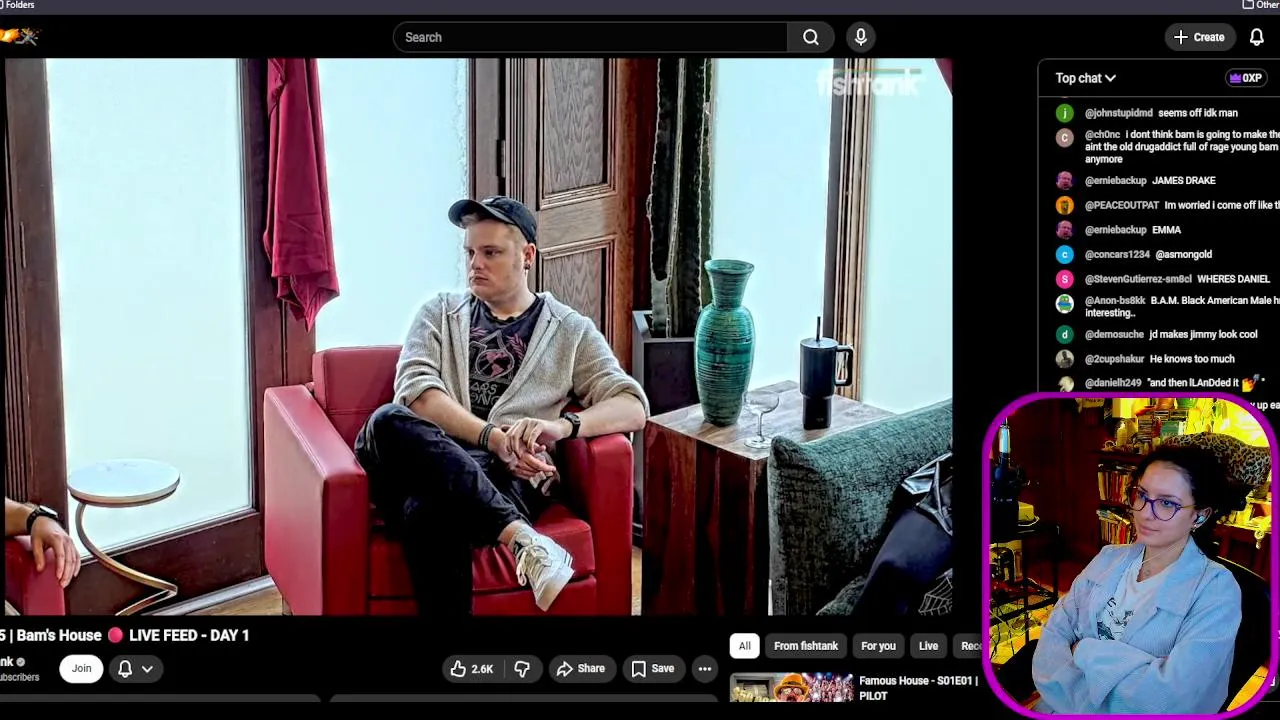Viewport: 1280px width, 720px height.
Task: Click ch0nc avatar in chat
Action: point(1064,137)
